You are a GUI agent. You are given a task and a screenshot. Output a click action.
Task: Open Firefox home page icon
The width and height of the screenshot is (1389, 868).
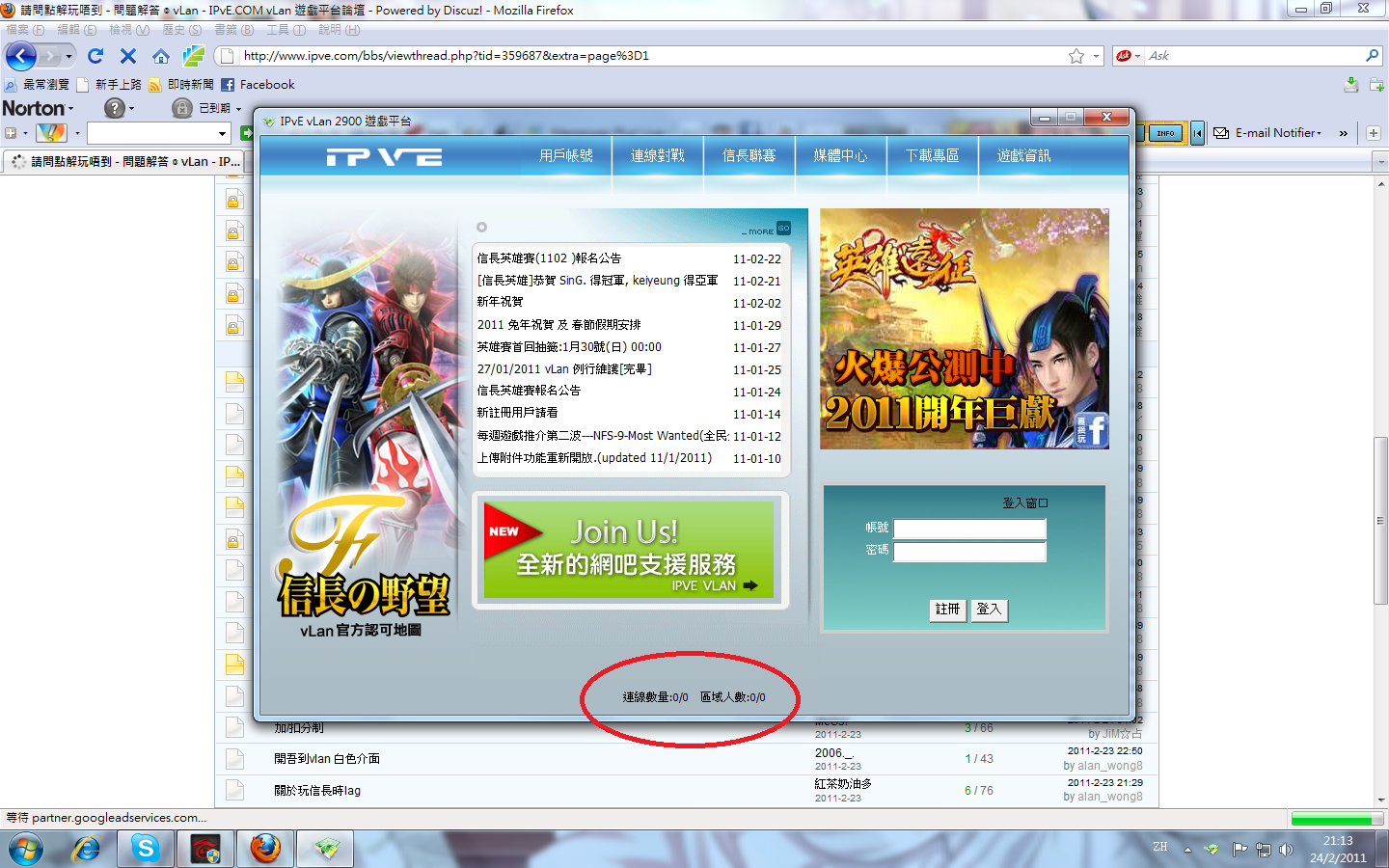(161, 56)
